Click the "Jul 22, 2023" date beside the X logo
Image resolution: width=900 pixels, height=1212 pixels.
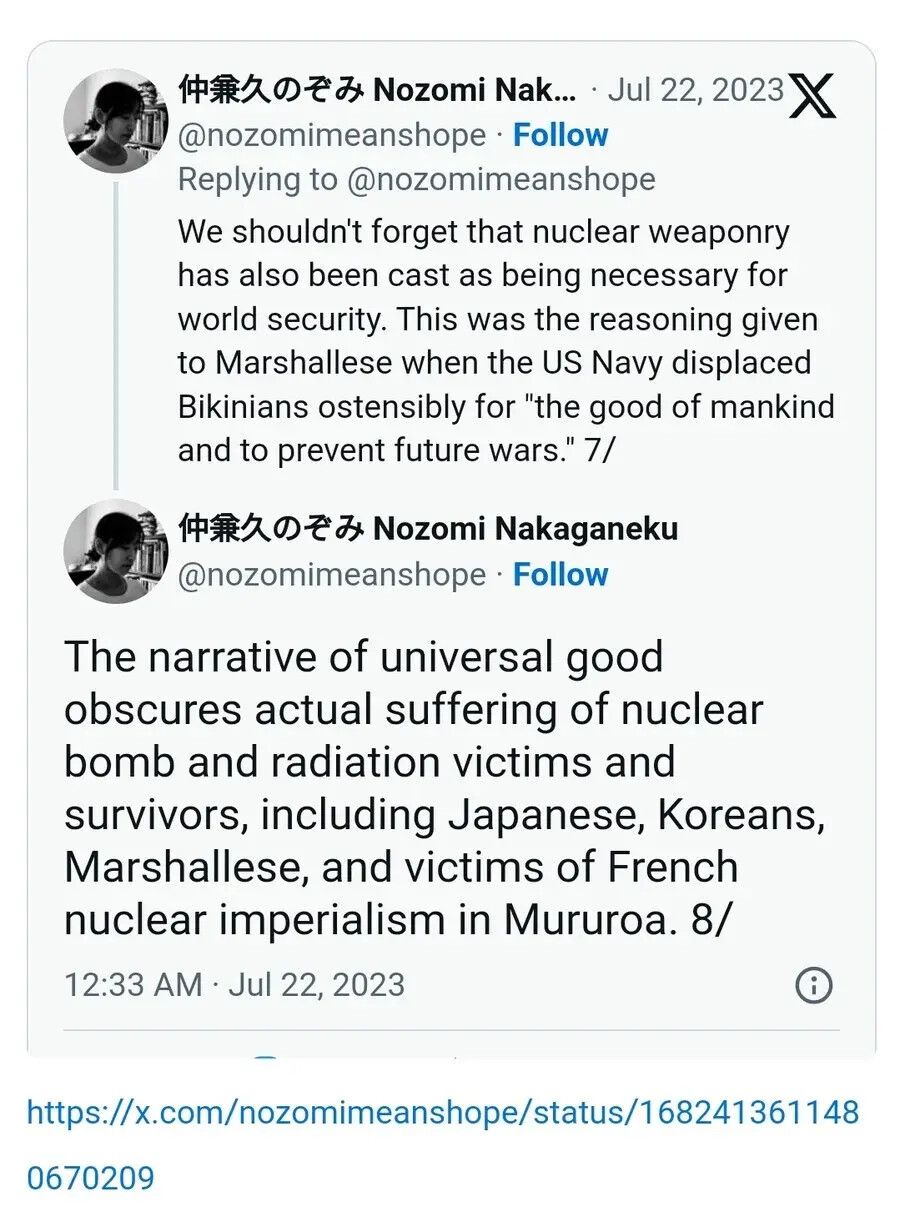(x=696, y=90)
